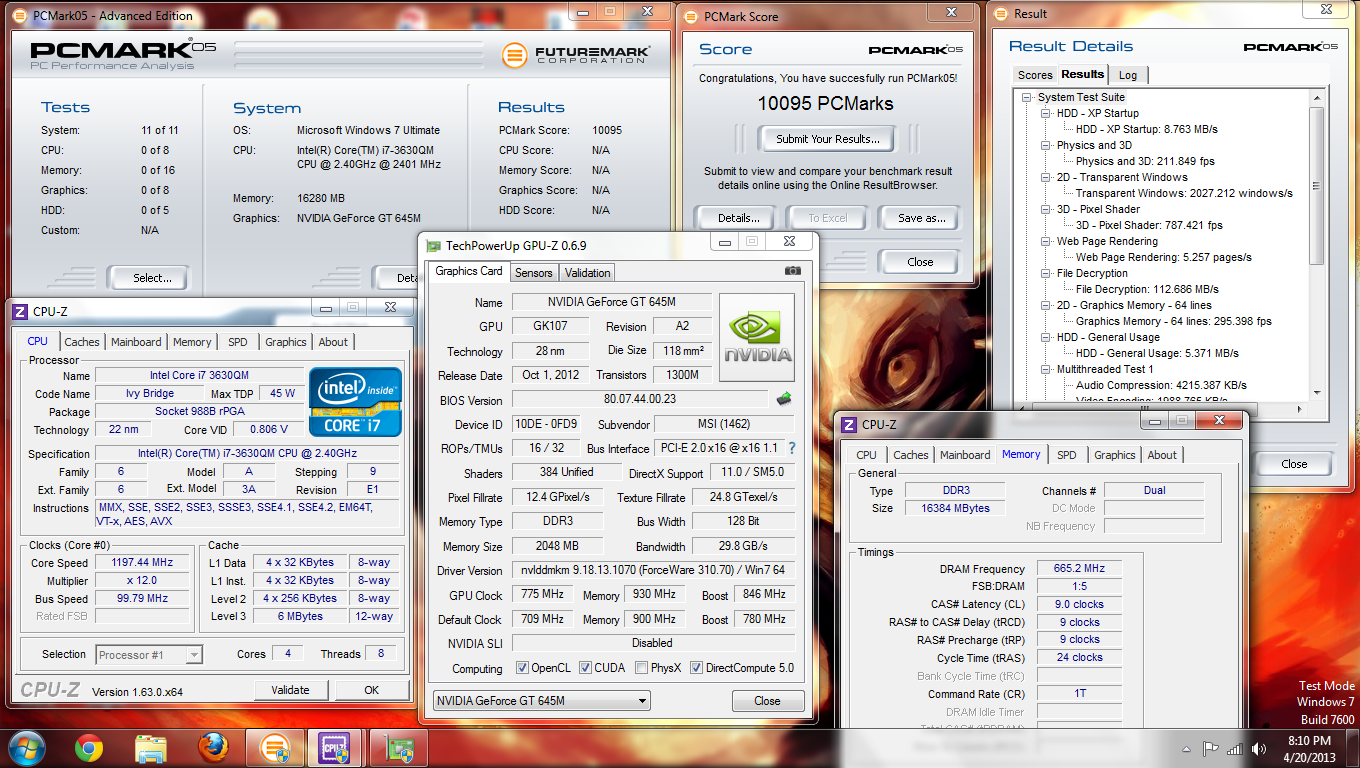
Task: Click the Close button in GPU-Z
Action: [x=768, y=701]
